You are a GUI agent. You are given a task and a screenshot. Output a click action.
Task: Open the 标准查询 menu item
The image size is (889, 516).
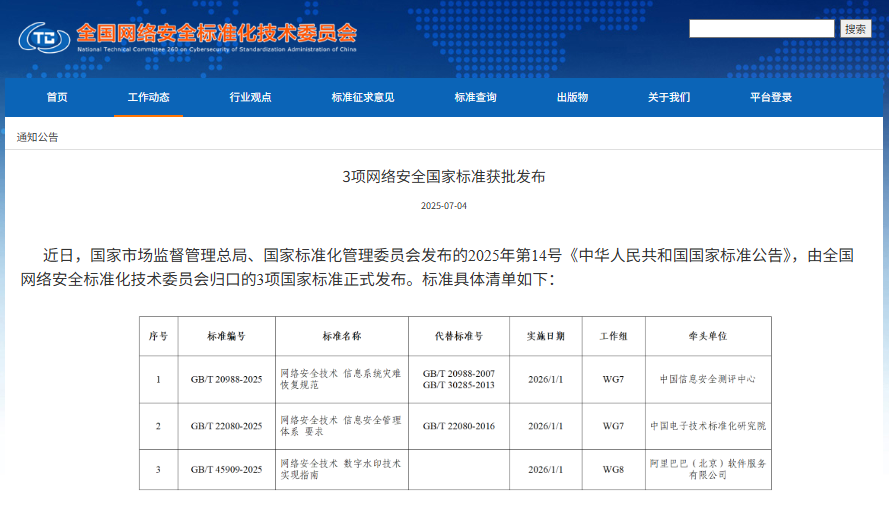(475, 98)
